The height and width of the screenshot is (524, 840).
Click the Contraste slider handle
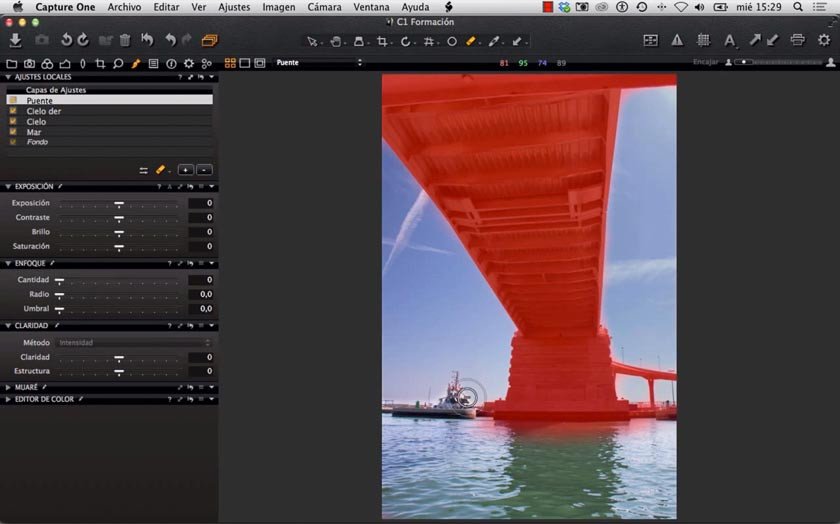pos(119,217)
